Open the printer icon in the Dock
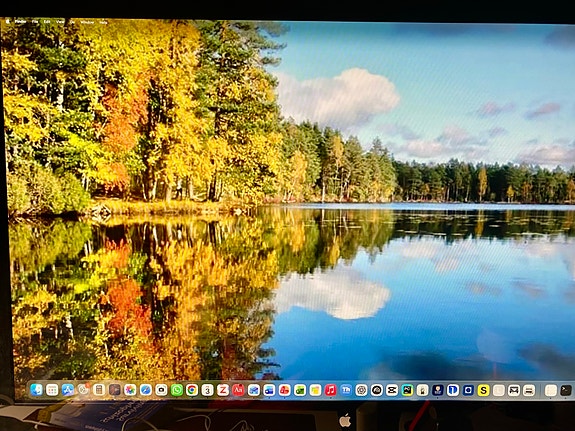 [x=529, y=390]
